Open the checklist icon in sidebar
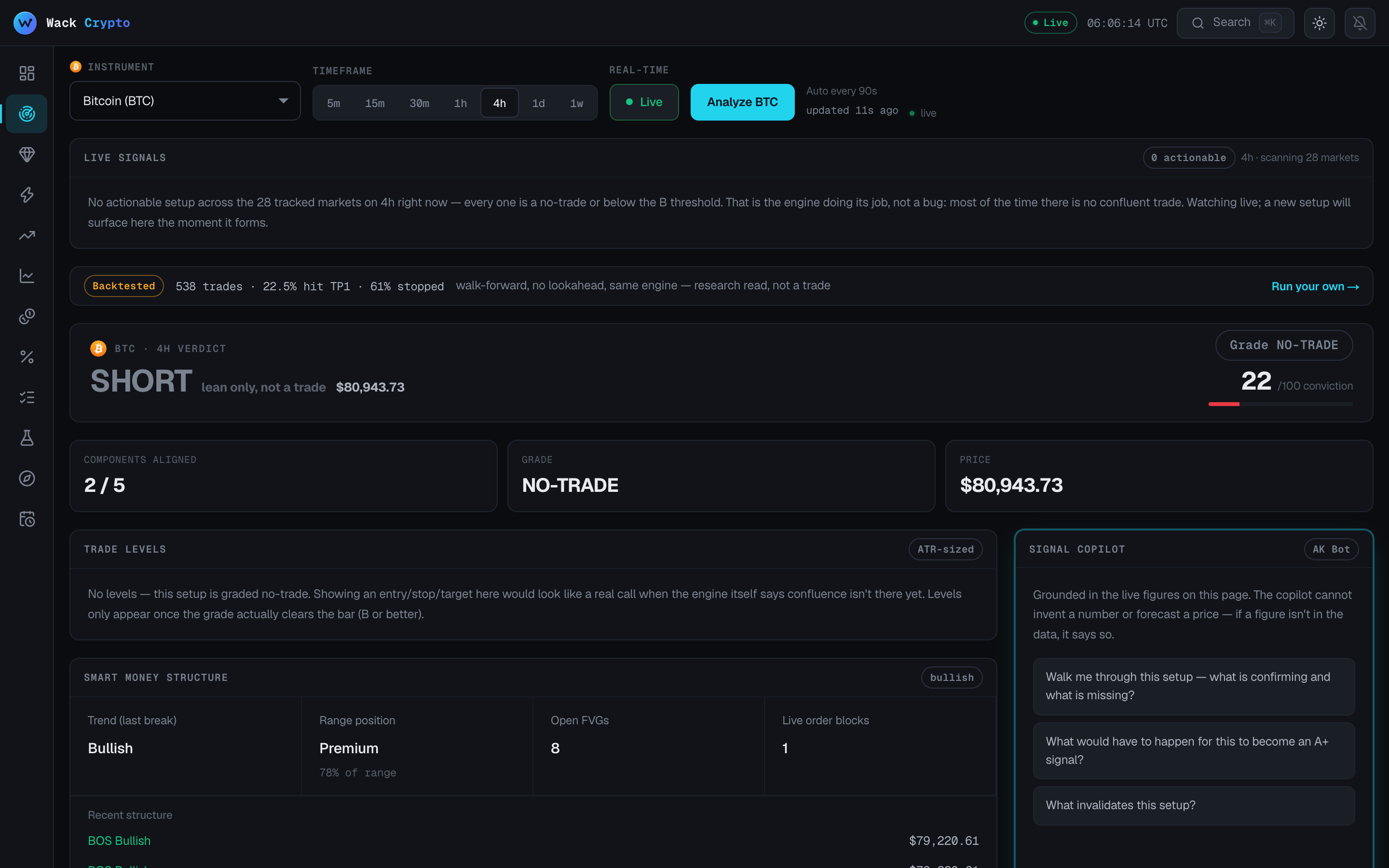The width and height of the screenshot is (1389, 868). tap(27, 397)
